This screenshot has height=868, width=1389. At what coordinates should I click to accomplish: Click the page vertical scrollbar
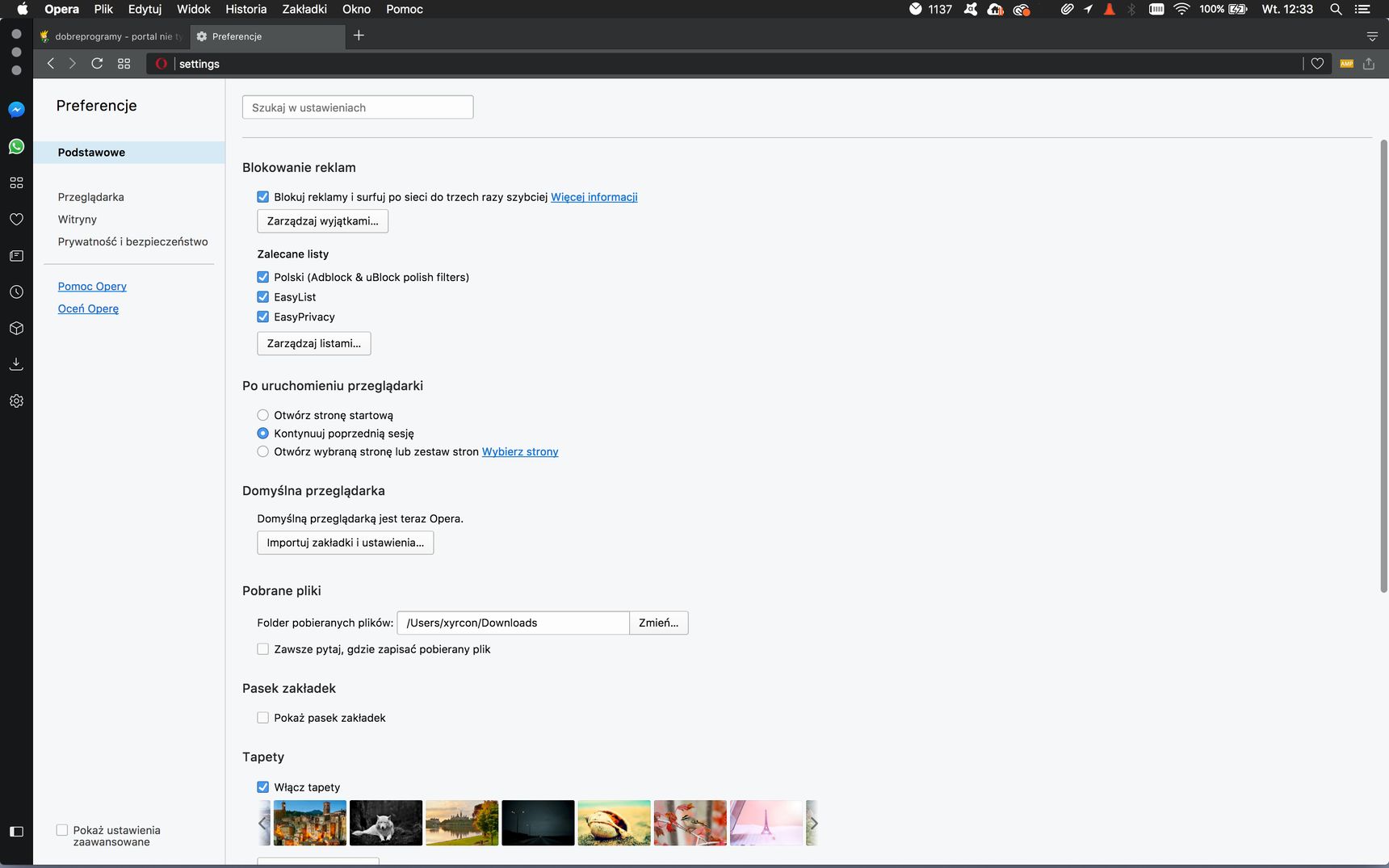coord(1383,366)
